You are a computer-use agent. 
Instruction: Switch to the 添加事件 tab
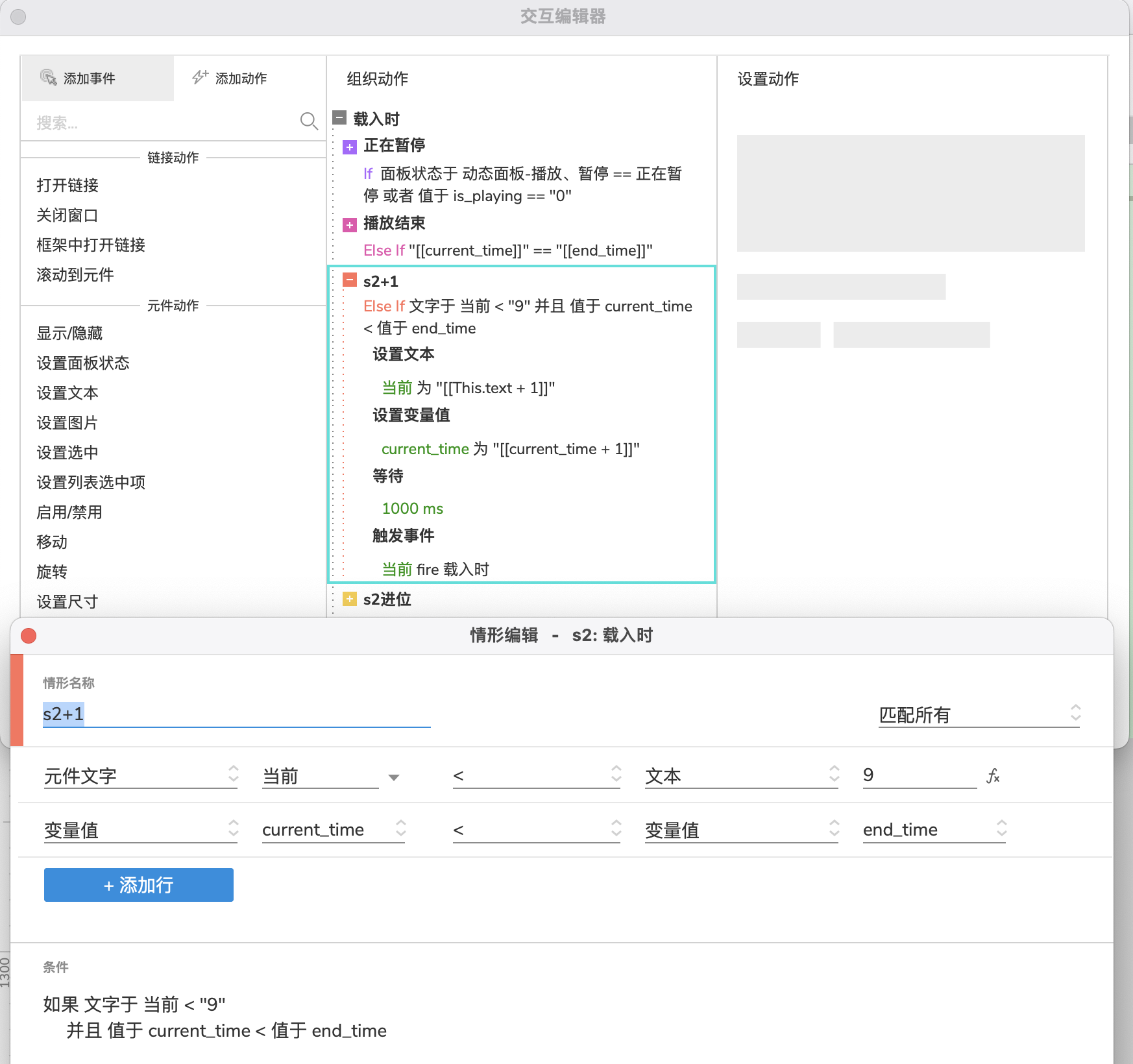point(97,78)
